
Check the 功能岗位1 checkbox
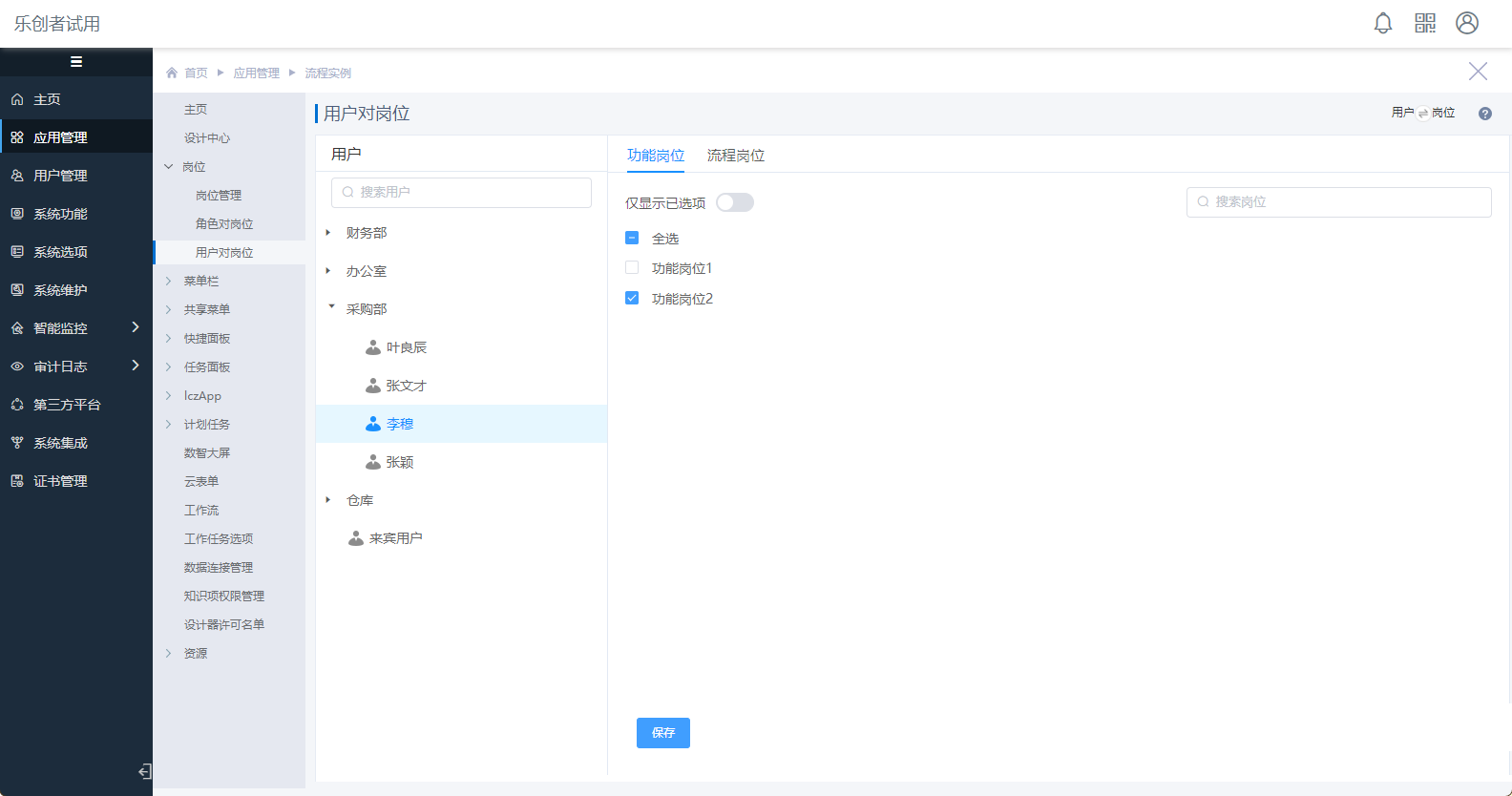pyautogui.click(x=632, y=268)
